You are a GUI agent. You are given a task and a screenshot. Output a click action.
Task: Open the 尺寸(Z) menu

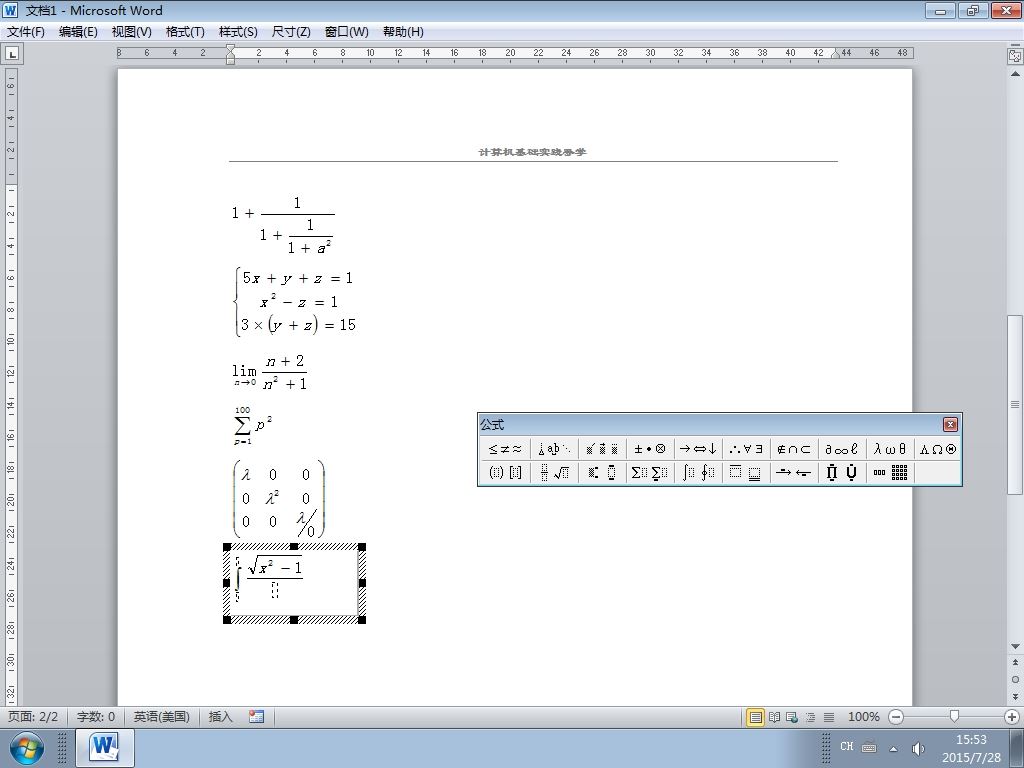(x=291, y=32)
